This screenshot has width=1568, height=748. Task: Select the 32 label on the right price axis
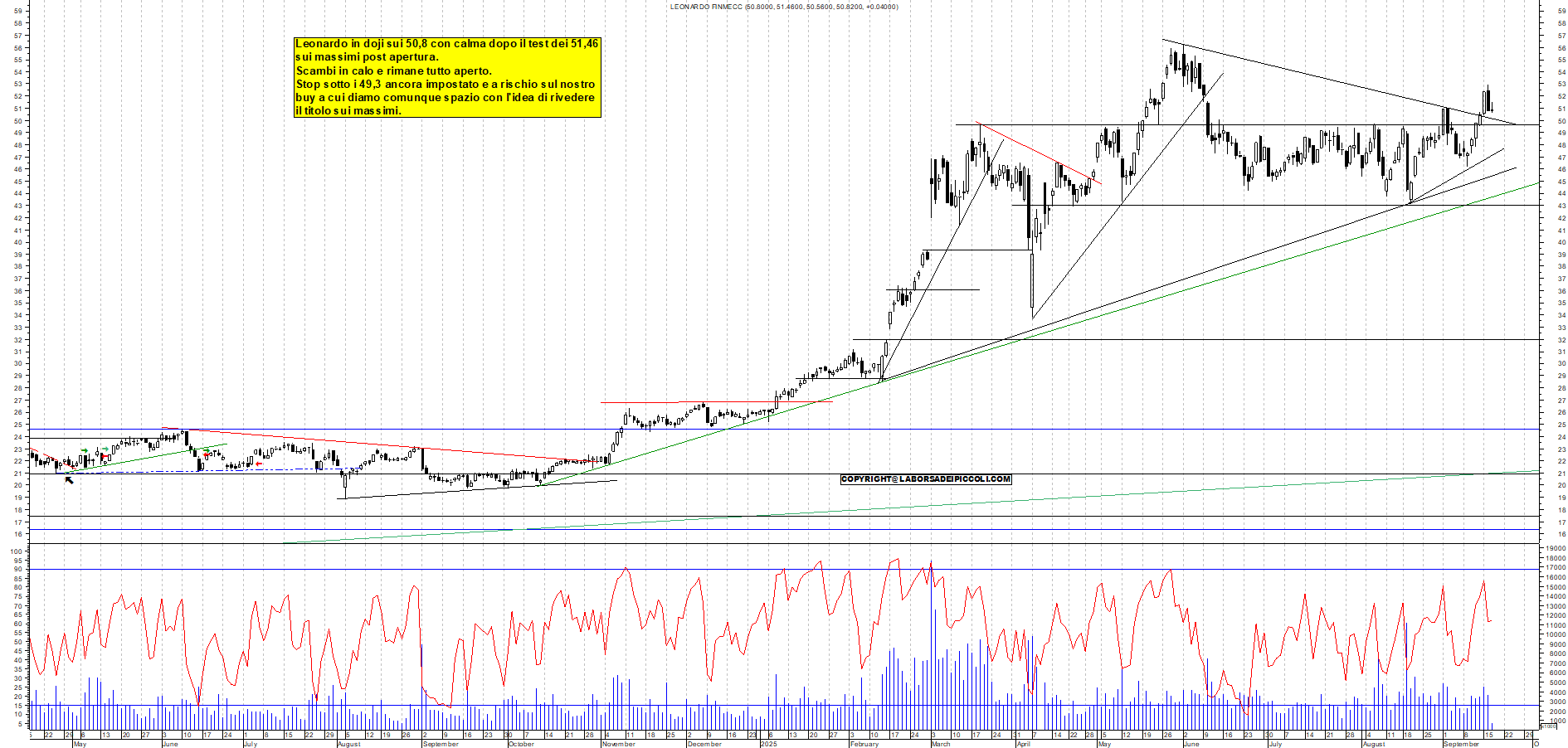(1561, 339)
